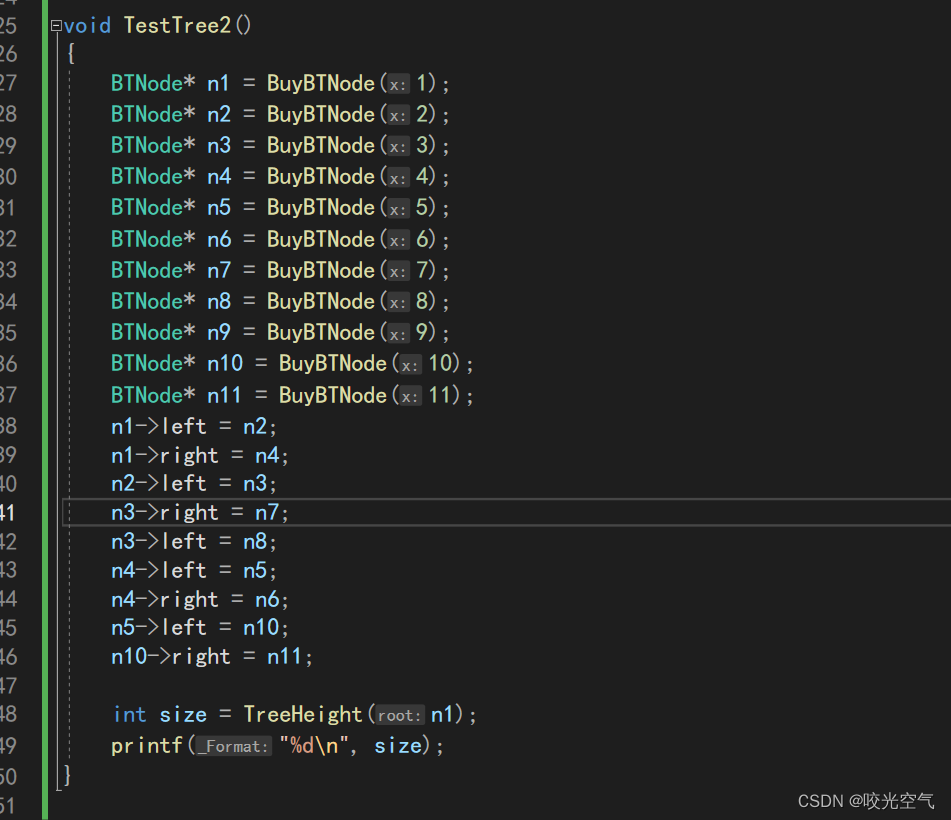Click the 'n4->right = n6;' statement
The width and height of the screenshot is (951, 820).
click(200, 599)
